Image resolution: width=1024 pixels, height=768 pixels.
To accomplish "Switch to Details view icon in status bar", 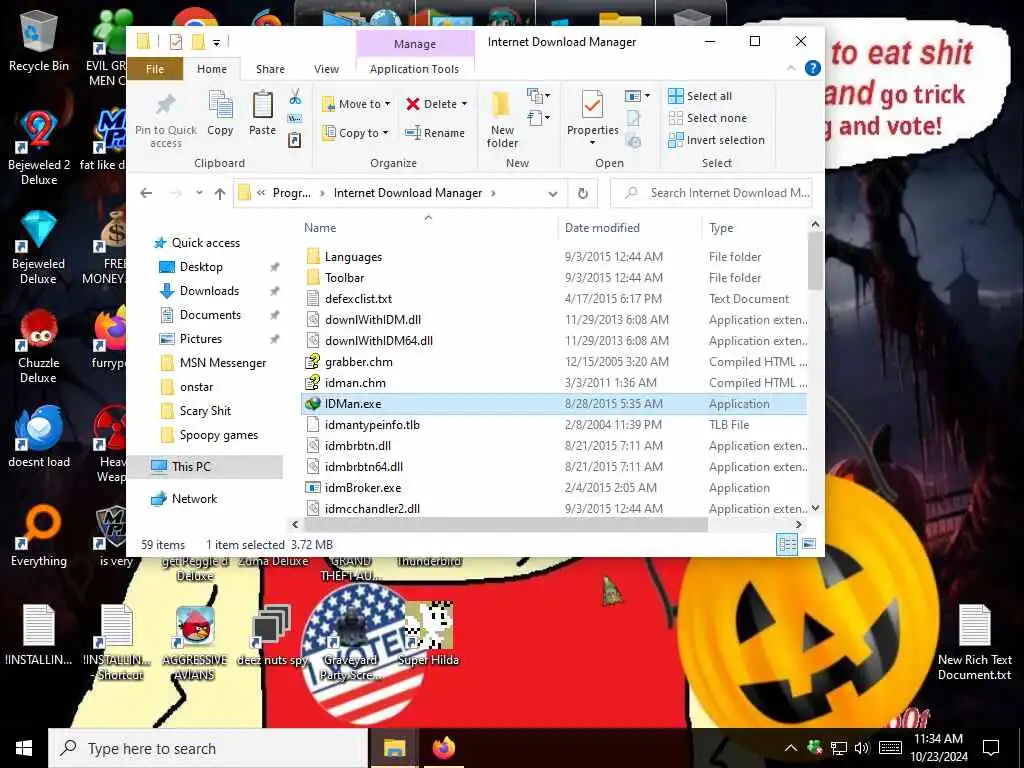I will tap(787, 544).
